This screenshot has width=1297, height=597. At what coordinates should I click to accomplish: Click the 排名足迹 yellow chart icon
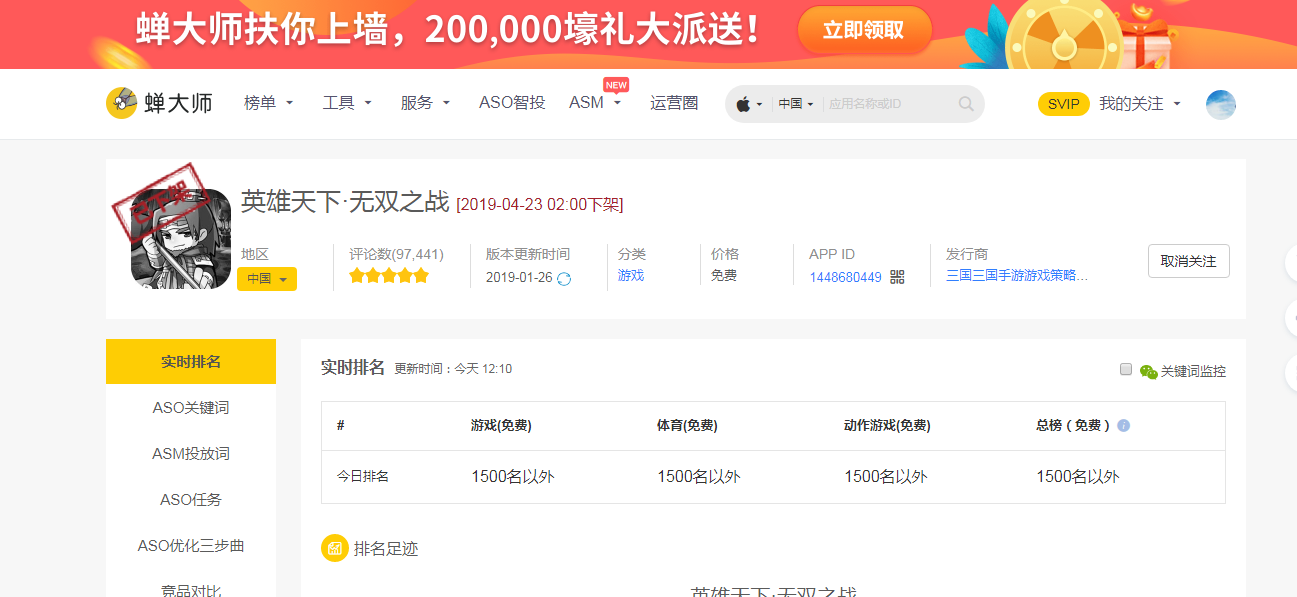click(334, 548)
